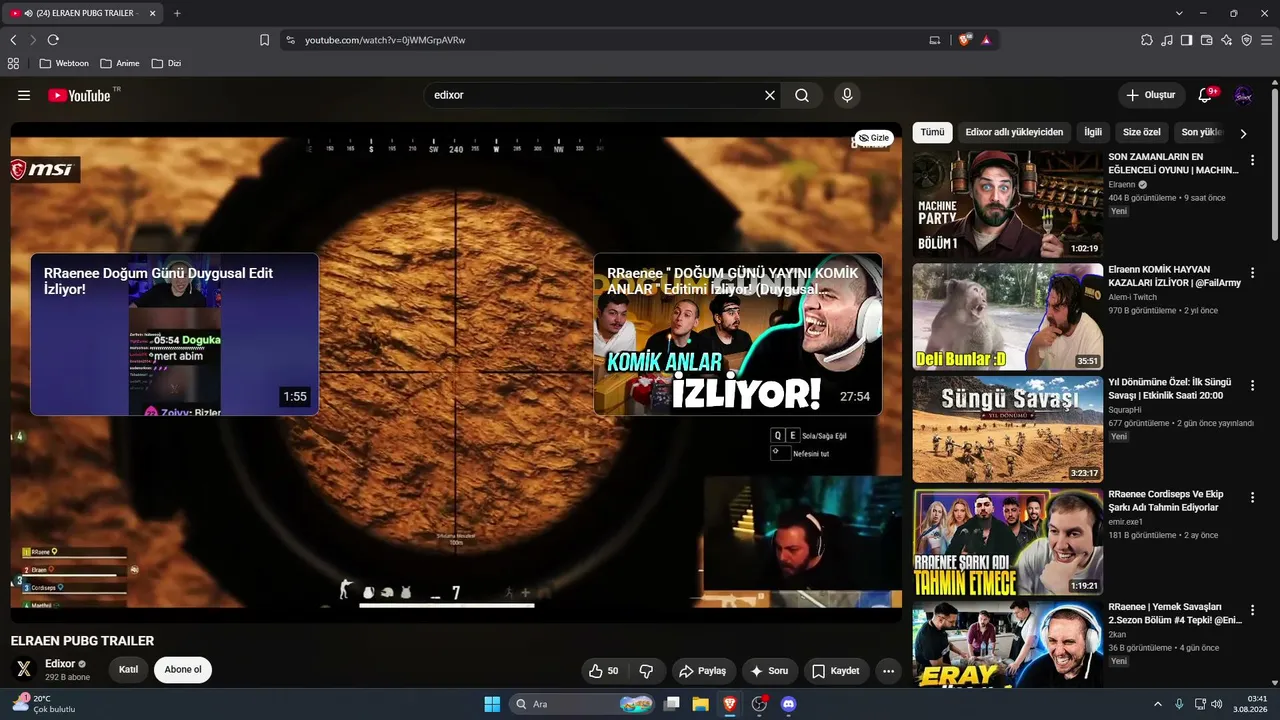The height and width of the screenshot is (720, 1280).
Task: Close the ELRAEN PUBG TRAILER tab
Action: pos(152,13)
